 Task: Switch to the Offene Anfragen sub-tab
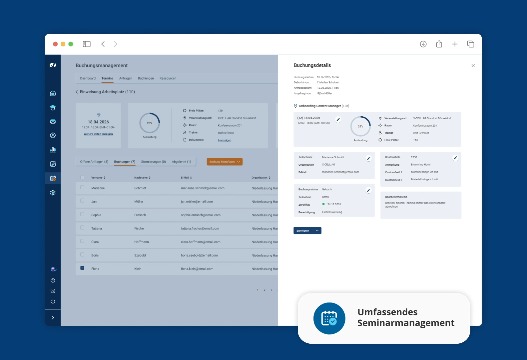tap(94, 162)
